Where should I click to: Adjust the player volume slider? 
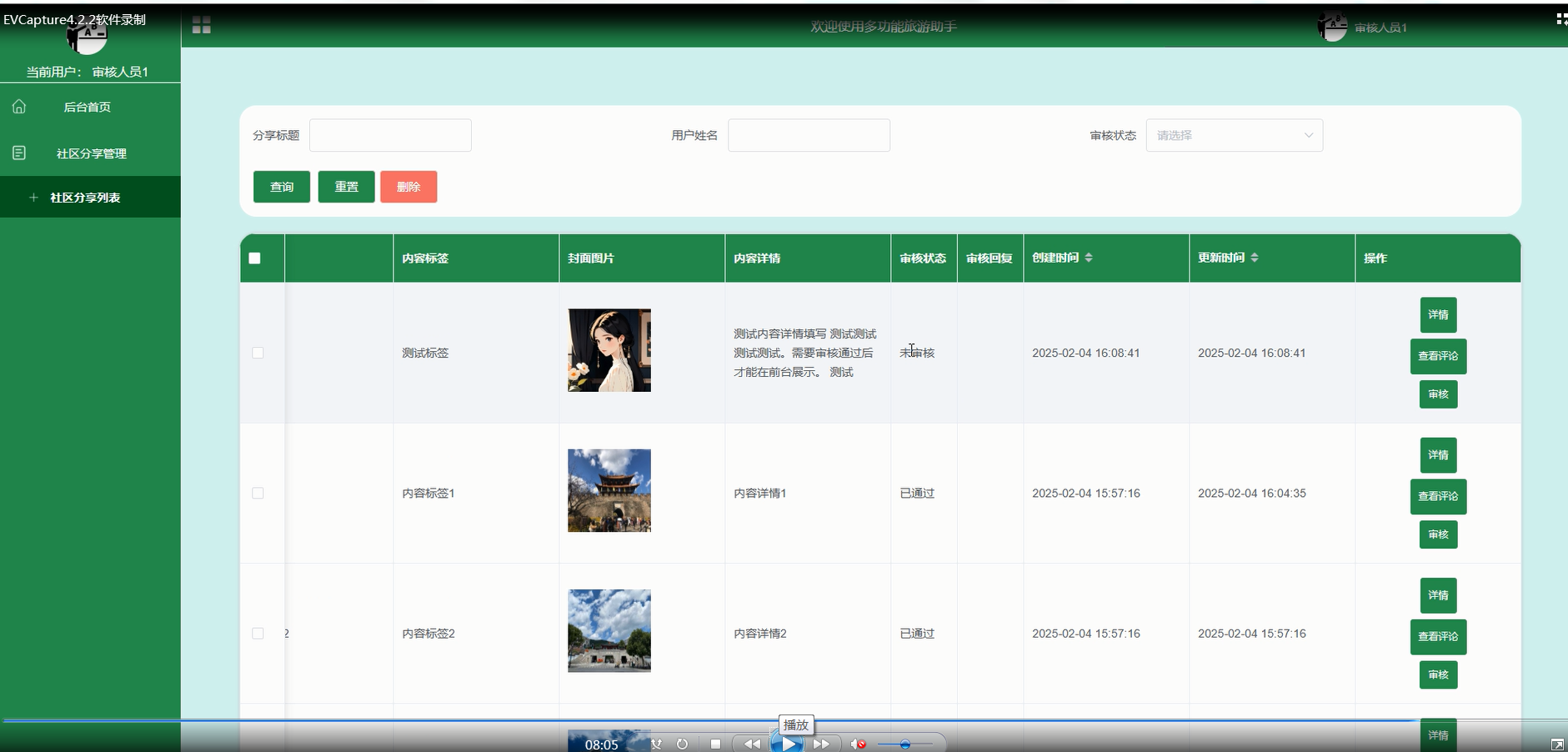[904, 744]
